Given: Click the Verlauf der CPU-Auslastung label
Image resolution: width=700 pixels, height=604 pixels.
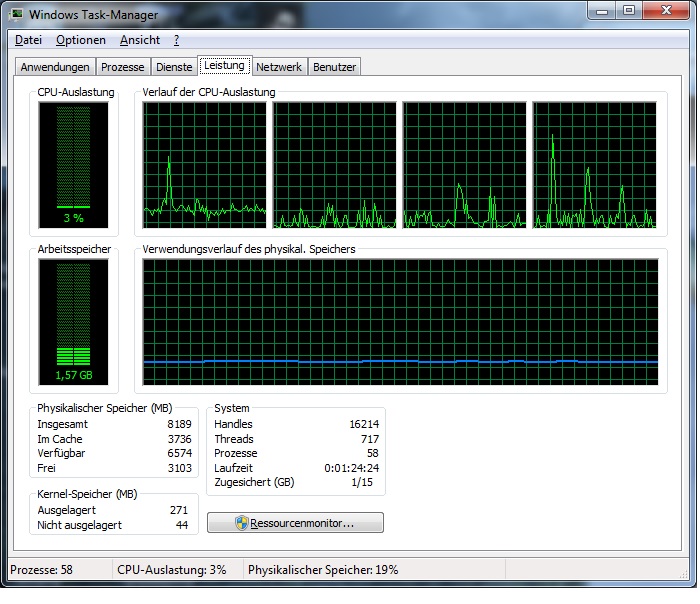Looking at the screenshot, I should click(208, 92).
